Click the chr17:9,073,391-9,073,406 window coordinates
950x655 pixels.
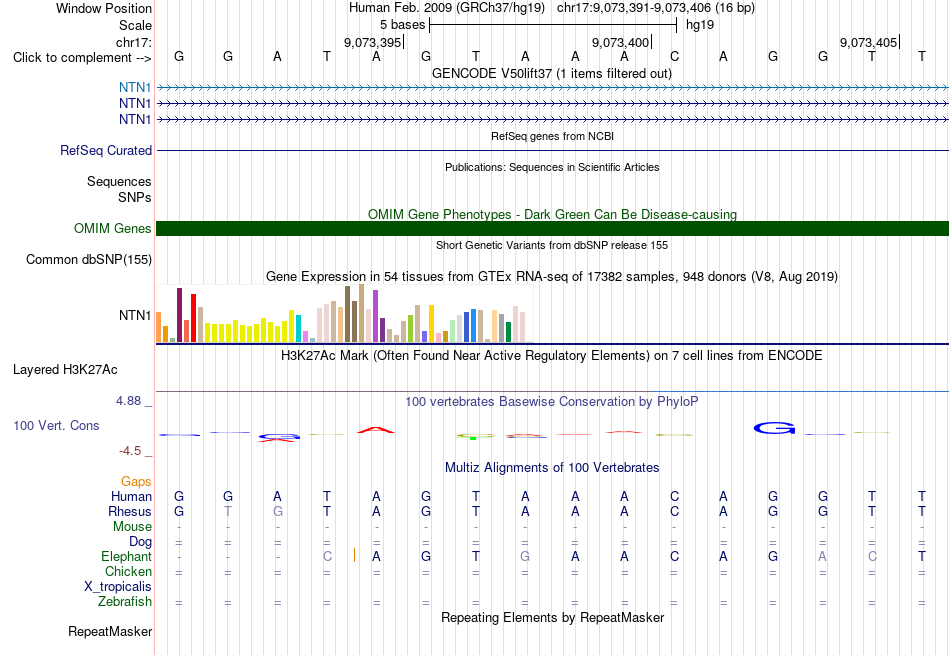pos(633,8)
